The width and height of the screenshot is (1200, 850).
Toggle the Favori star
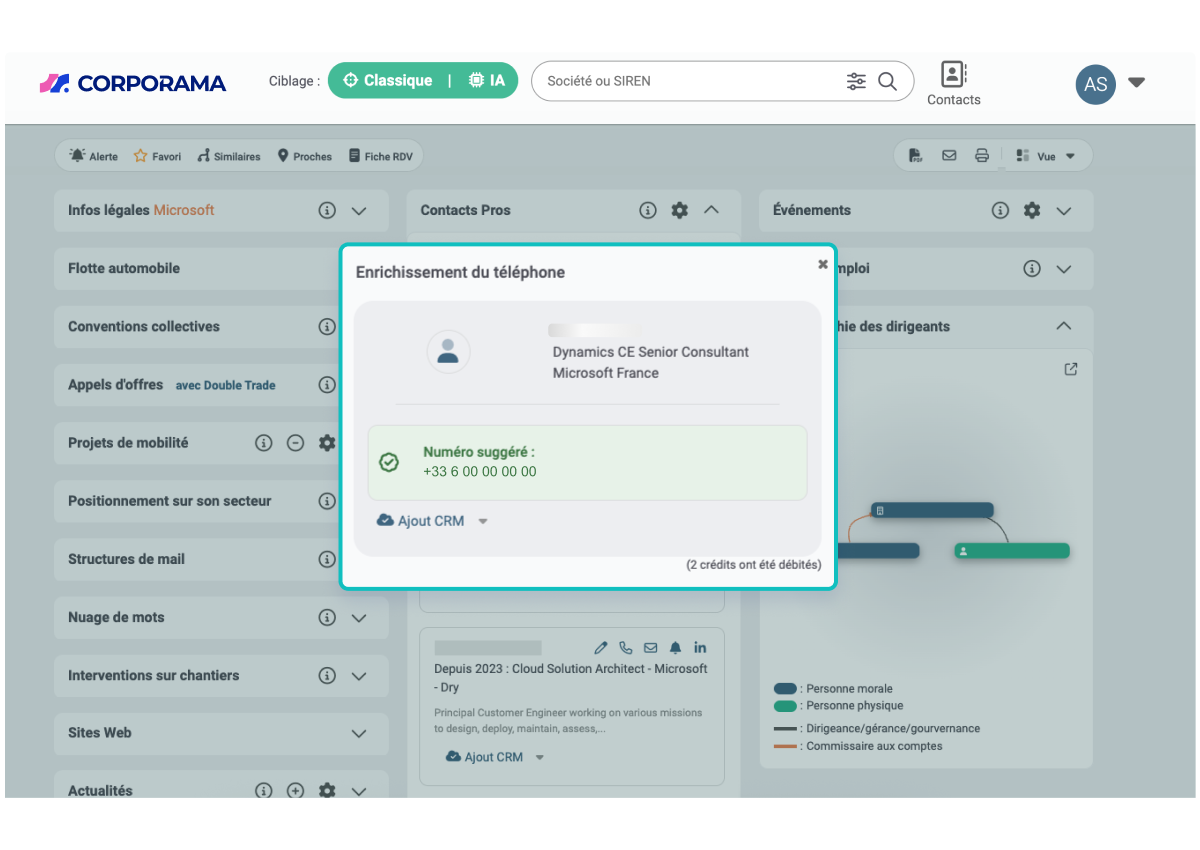(x=158, y=156)
